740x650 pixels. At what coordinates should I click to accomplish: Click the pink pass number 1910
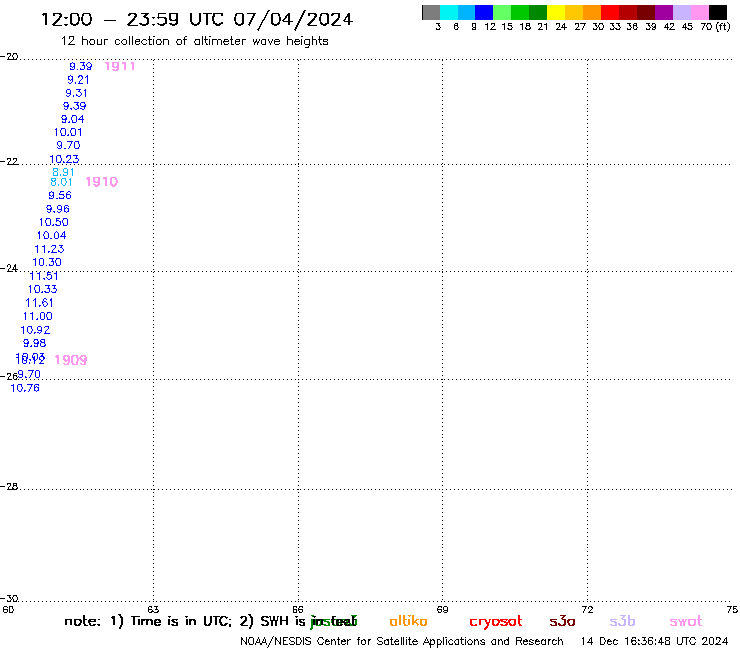point(101,182)
